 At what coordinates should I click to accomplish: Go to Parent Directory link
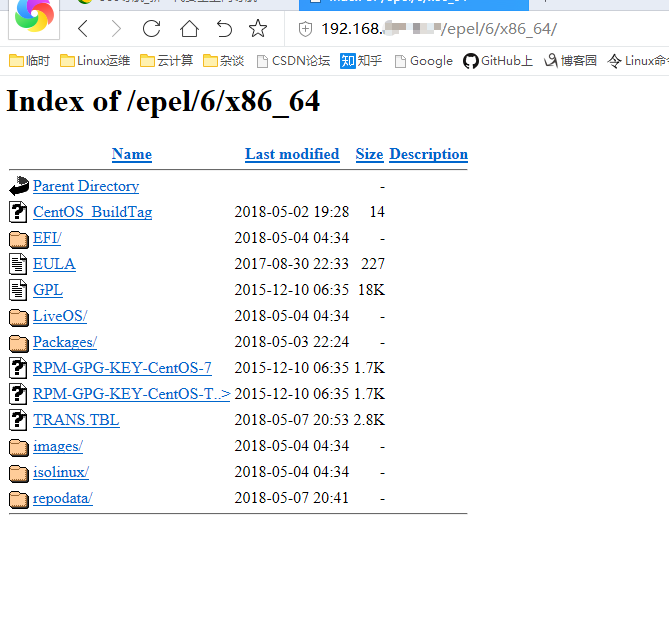click(x=86, y=186)
